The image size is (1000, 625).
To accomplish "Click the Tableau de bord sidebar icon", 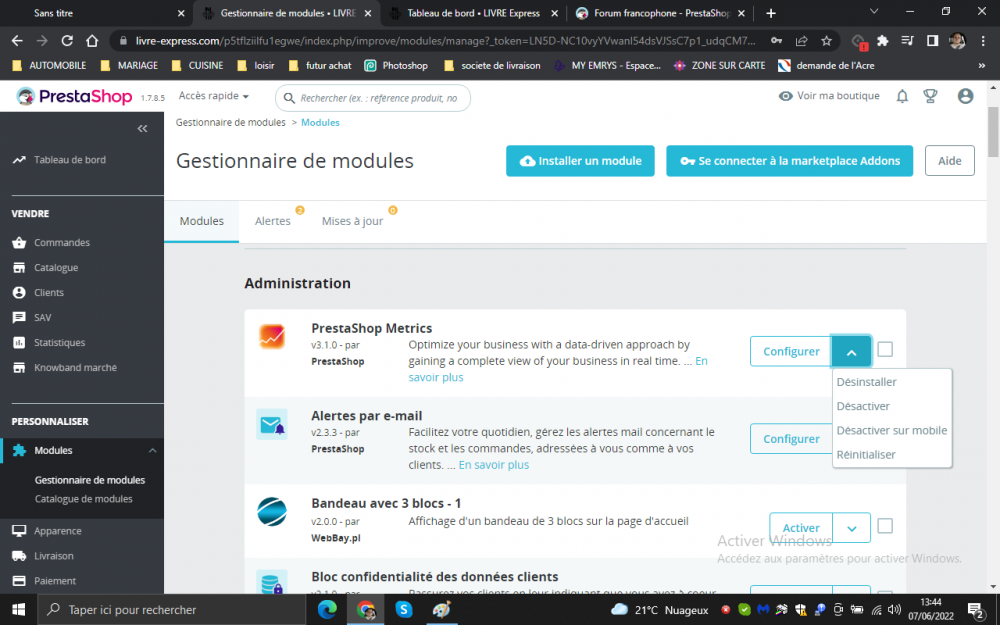I will tap(22, 159).
